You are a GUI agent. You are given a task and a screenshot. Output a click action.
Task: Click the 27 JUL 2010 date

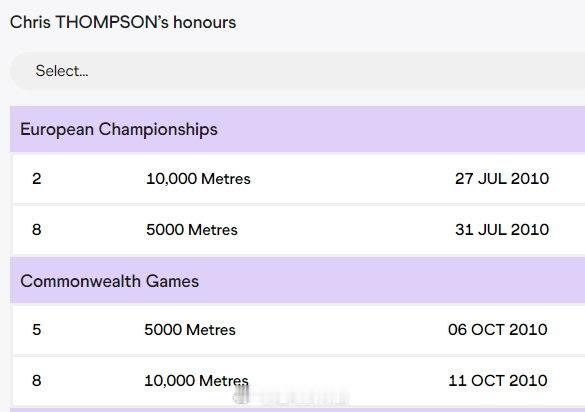tap(502, 179)
